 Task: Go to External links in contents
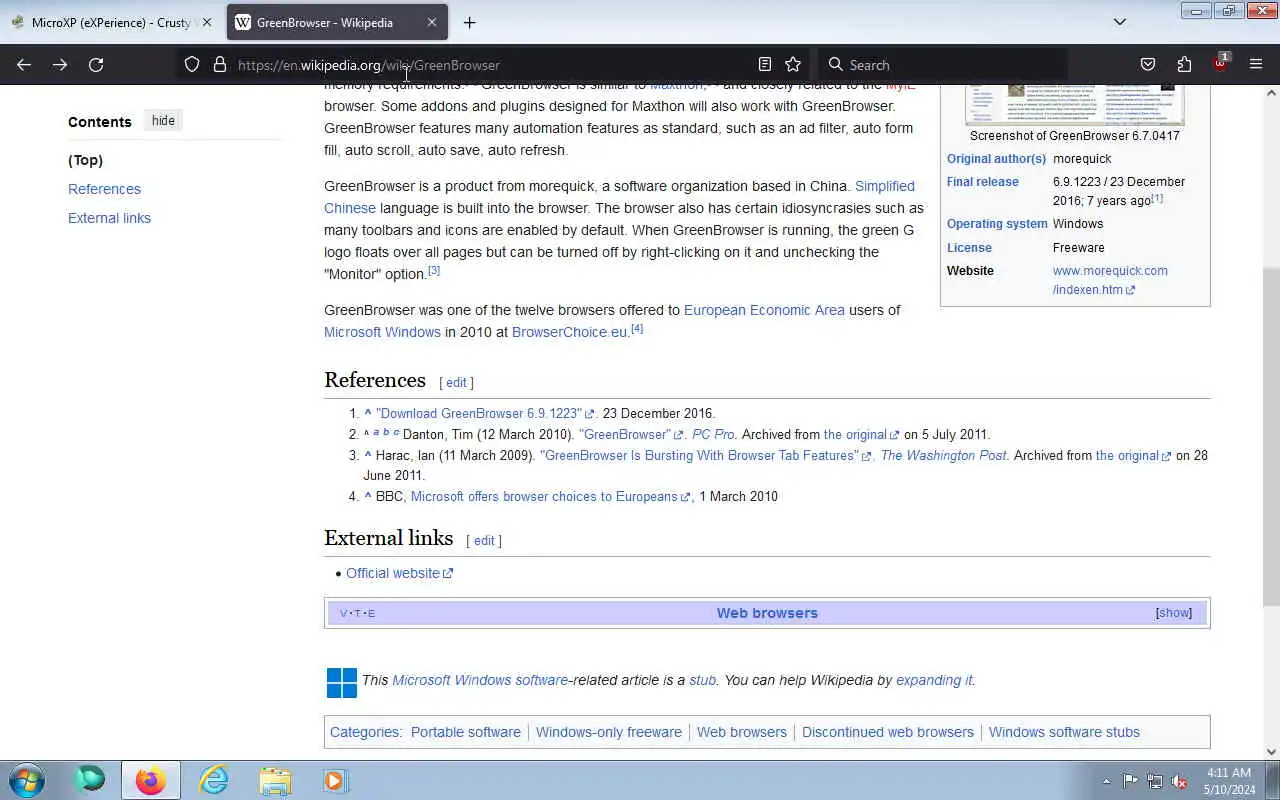109,218
